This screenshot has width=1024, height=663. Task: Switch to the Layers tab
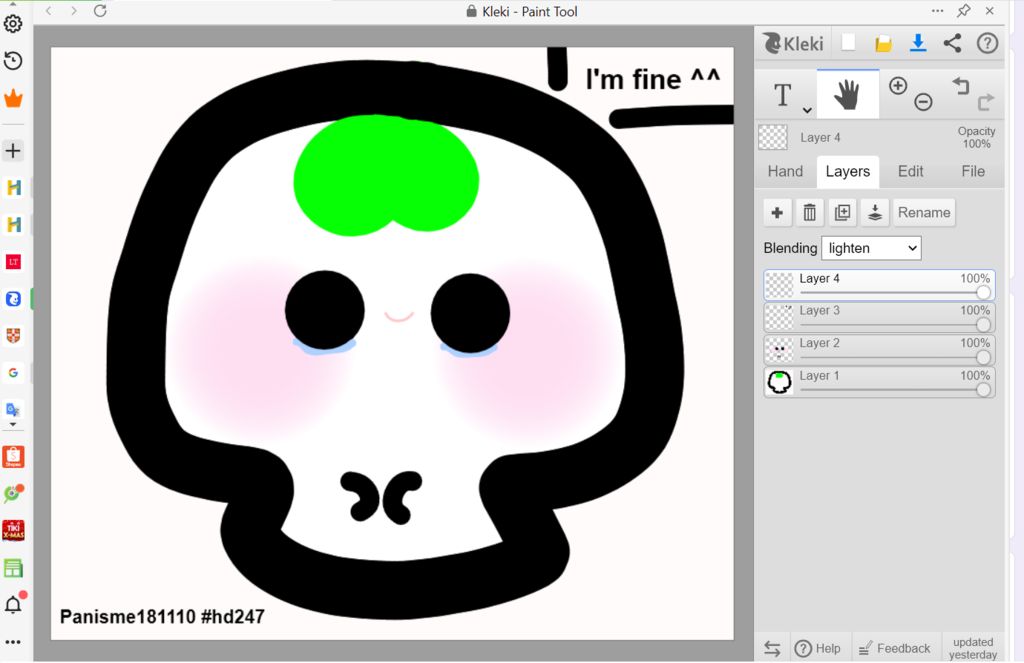848,171
